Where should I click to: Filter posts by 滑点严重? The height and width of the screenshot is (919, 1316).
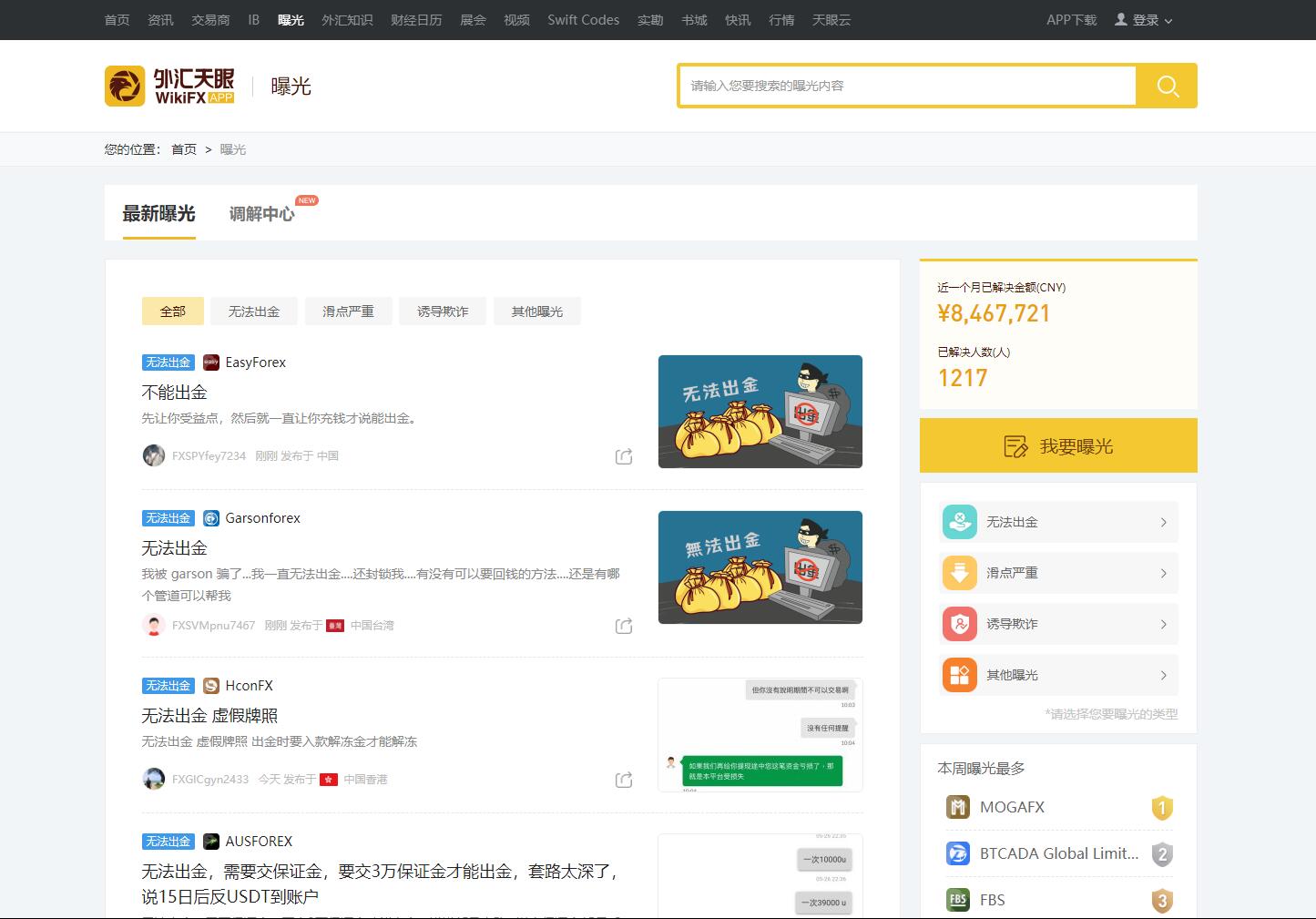pos(348,311)
